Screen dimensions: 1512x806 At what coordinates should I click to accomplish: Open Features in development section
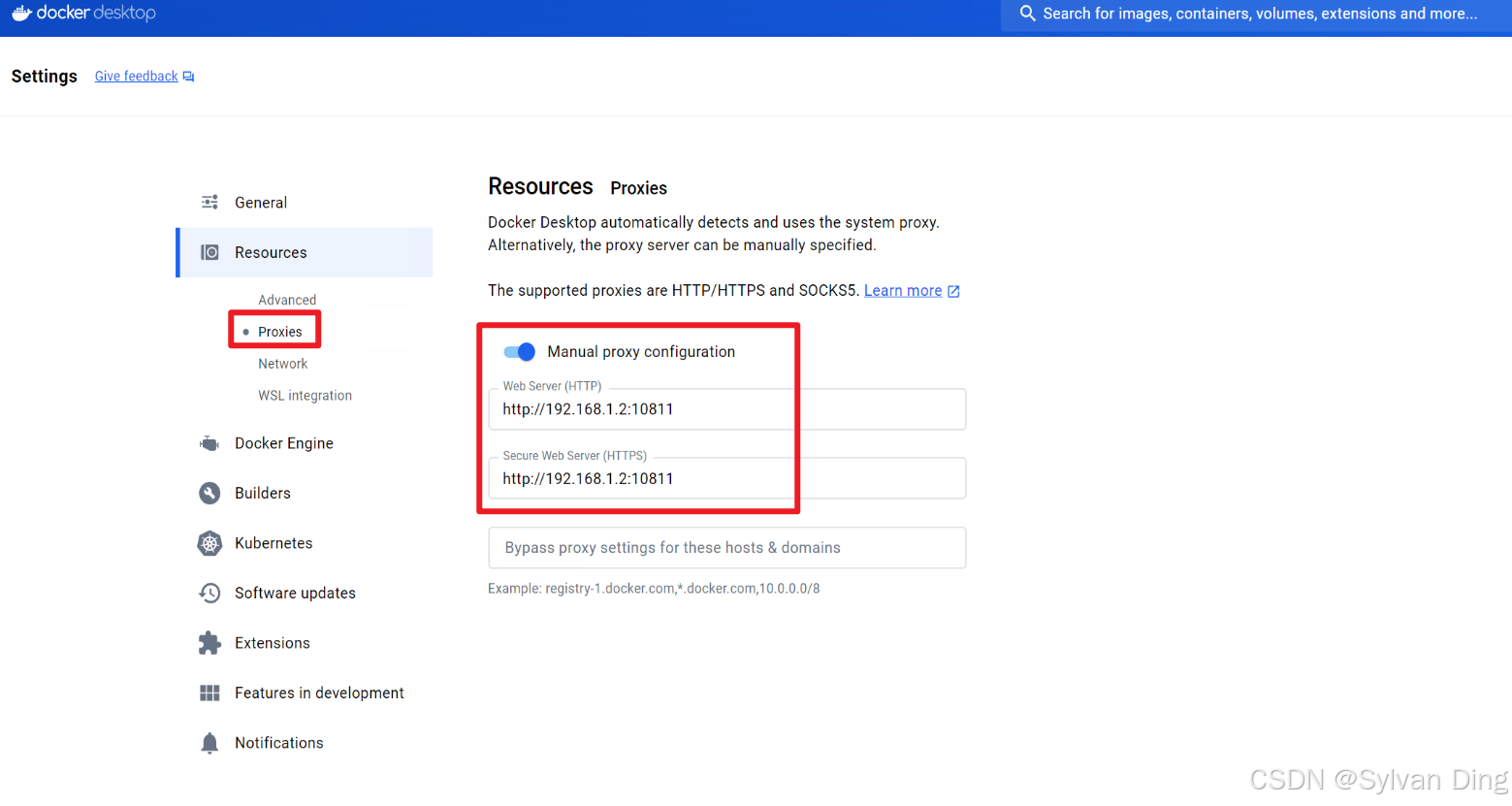tap(305, 693)
